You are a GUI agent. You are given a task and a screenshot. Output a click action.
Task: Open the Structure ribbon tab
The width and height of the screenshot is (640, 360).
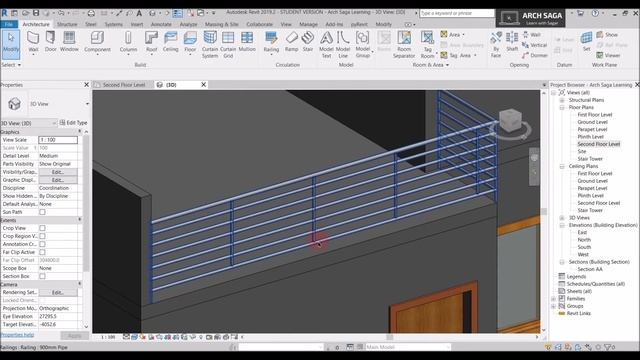[67, 24]
